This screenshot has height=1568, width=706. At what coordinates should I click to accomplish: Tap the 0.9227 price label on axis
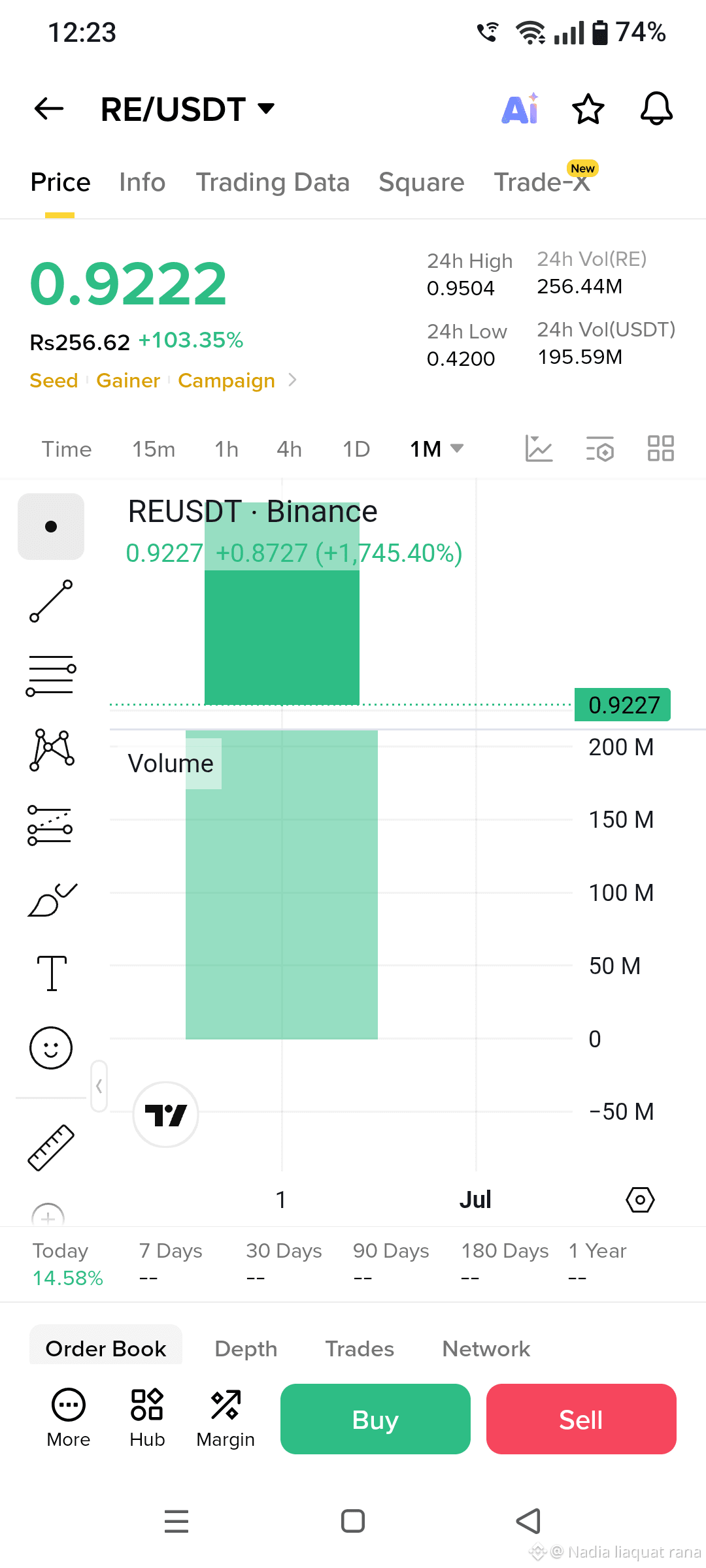(623, 705)
